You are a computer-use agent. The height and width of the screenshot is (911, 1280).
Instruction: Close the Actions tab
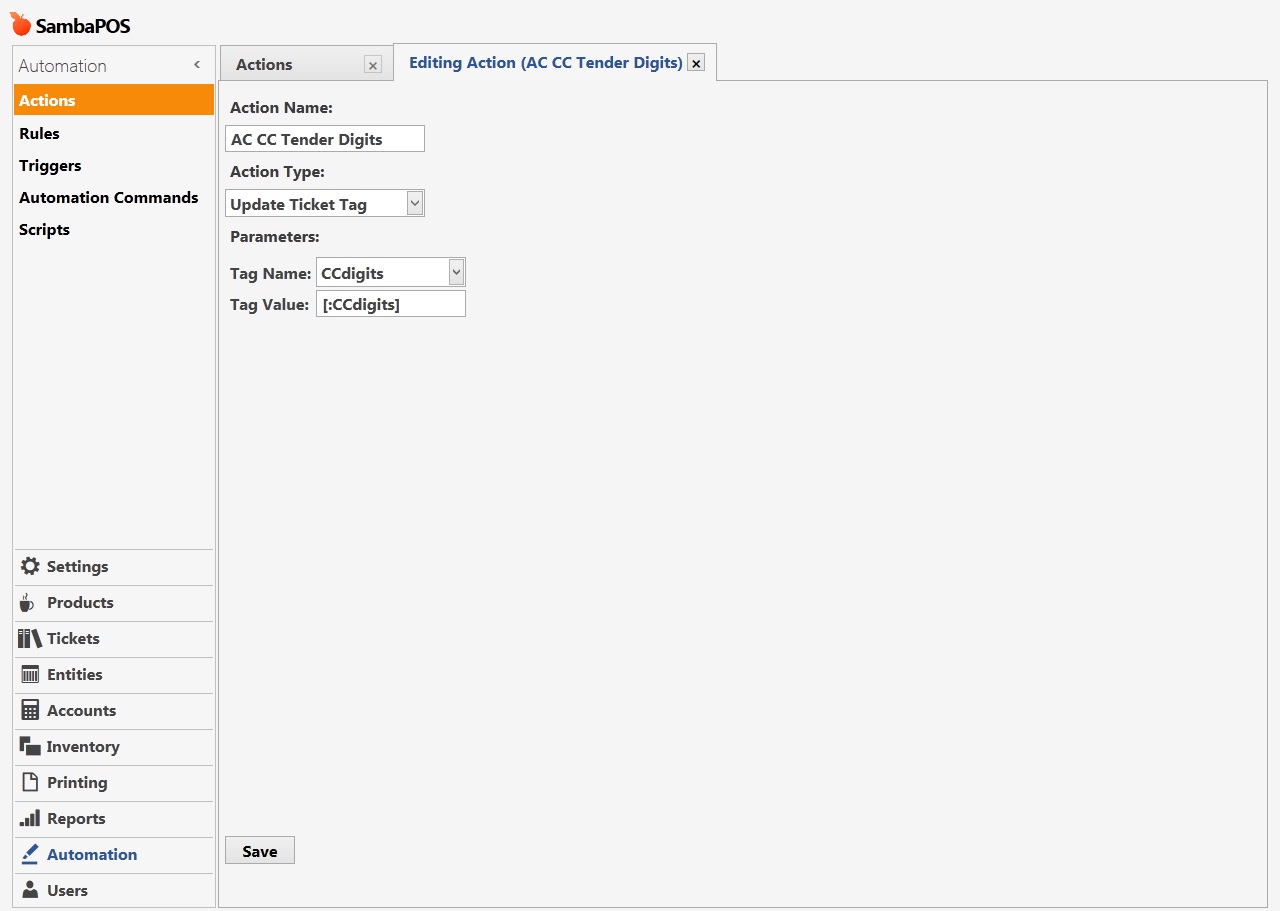coord(373,65)
